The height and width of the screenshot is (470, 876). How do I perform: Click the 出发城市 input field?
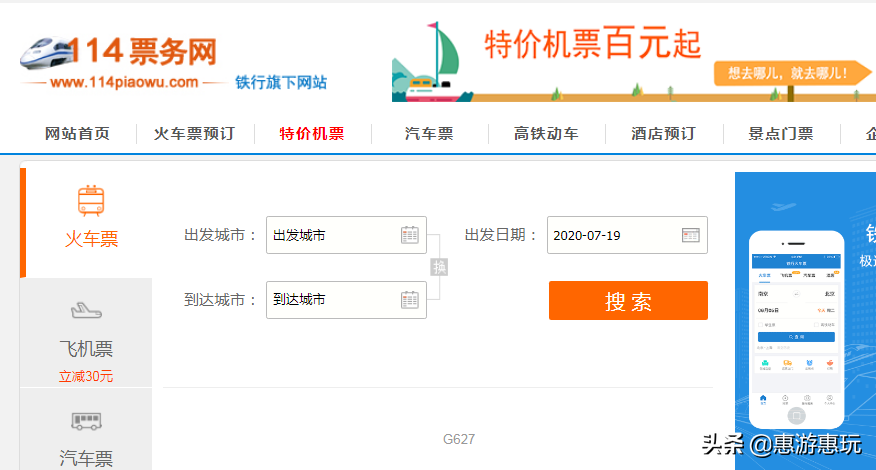(x=334, y=235)
